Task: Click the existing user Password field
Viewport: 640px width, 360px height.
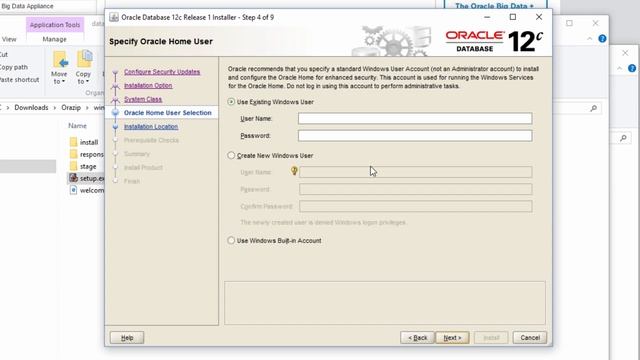Action: coord(415,136)
